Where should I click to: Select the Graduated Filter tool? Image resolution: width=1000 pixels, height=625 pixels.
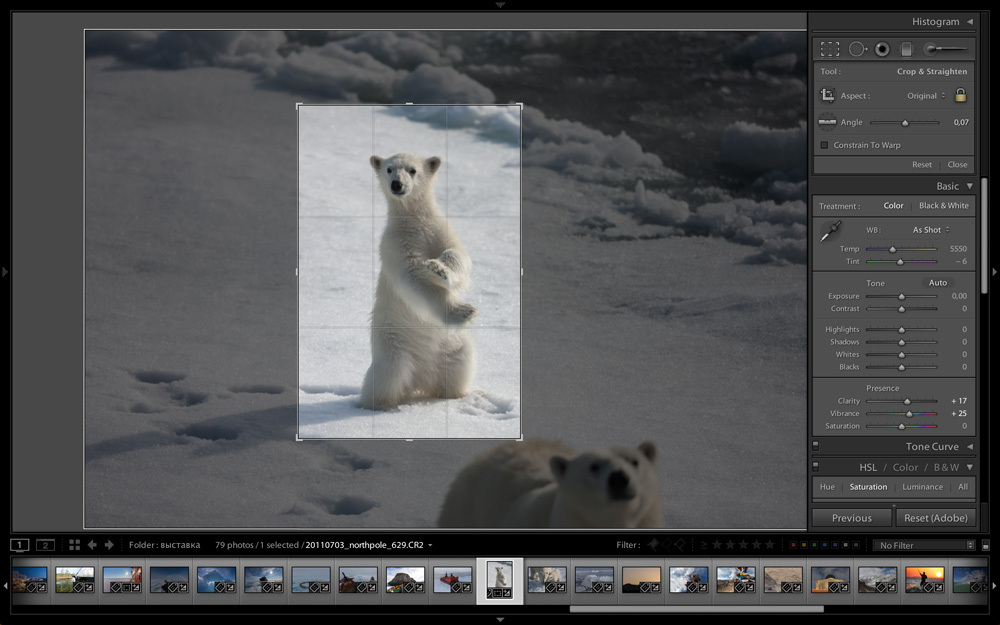coord(906,48)
